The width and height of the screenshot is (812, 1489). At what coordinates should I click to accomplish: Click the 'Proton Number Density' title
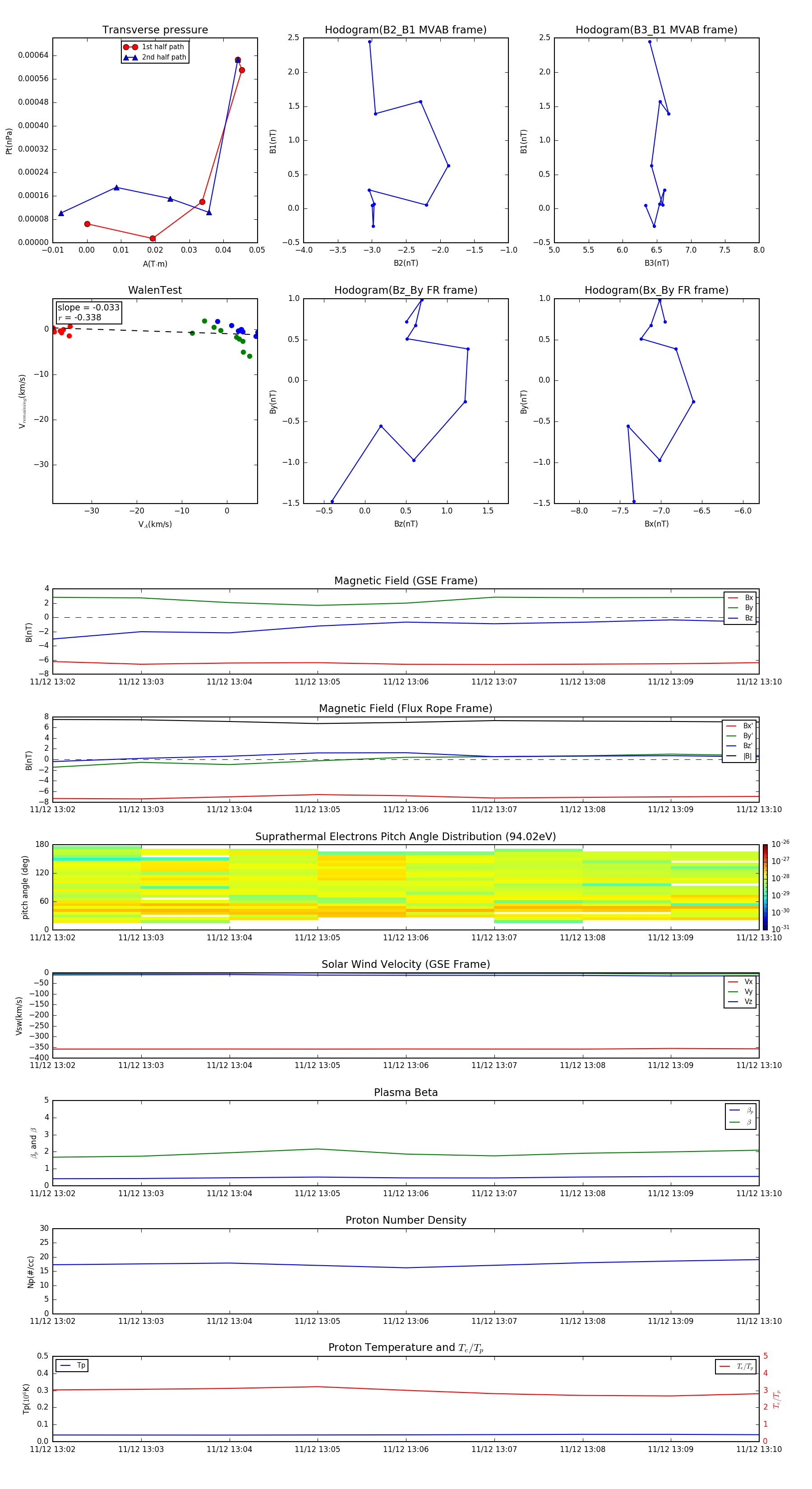pyautogui.click(x=406, y=1220)
